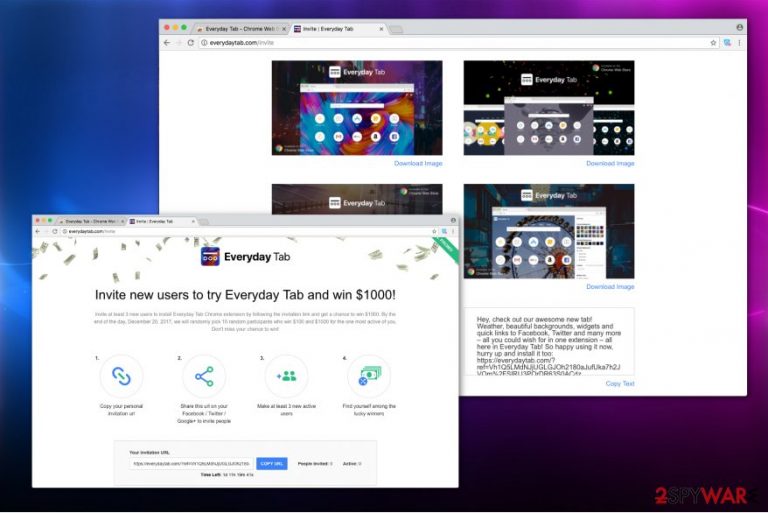Screen dimensions: 768x513
Task: Open Chrome menu dots in rear window
Action: pos(740,43)
